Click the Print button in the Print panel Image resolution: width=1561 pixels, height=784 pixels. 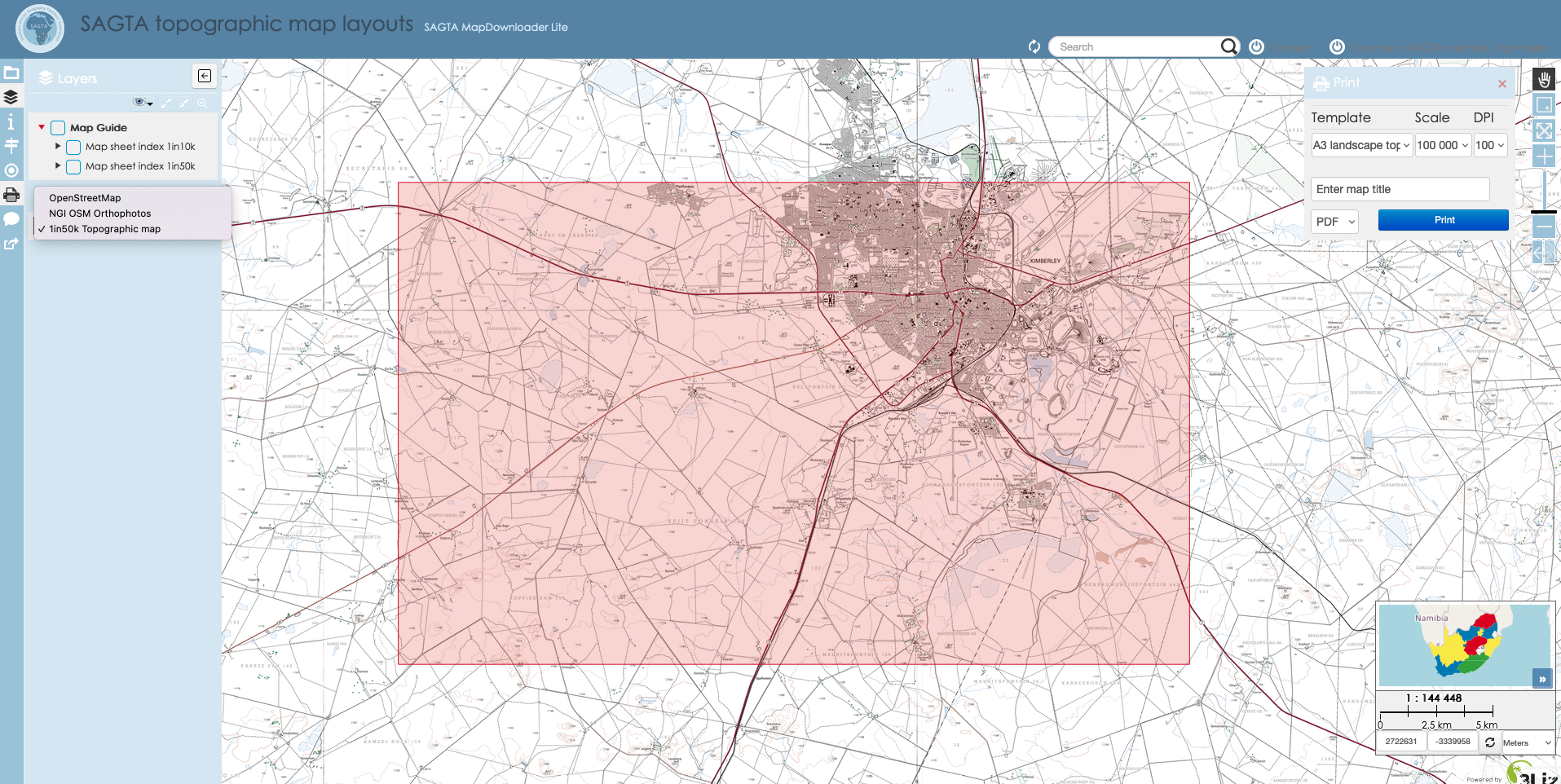tap(1443, 219)
